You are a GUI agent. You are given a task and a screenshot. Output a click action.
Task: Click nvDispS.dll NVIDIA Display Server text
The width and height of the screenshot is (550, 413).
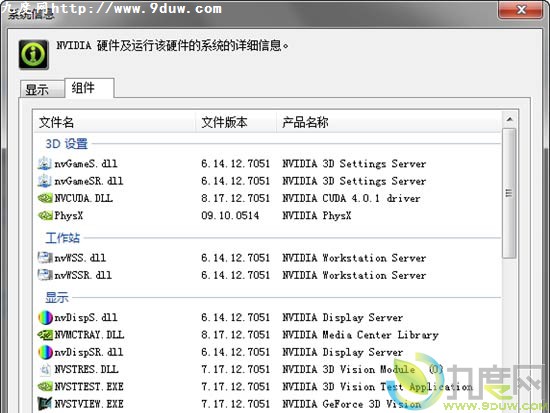pyautogui.click(x=343, y=318)
